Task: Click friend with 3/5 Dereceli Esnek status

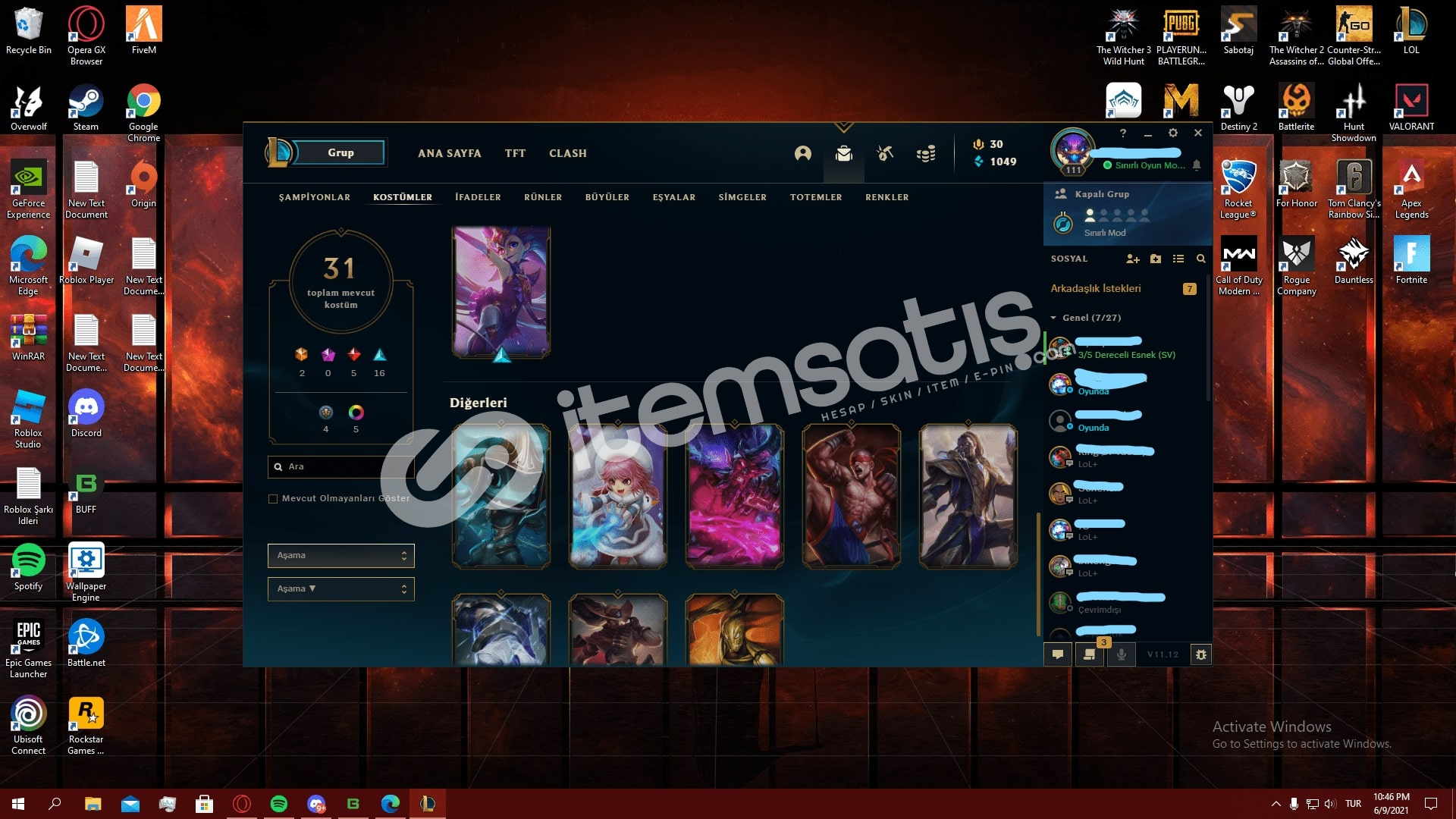Action: 1125,349
